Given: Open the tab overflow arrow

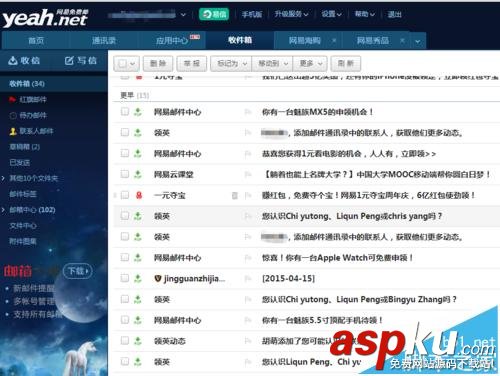Looking at the screenshot, I should tap(418, 41).
